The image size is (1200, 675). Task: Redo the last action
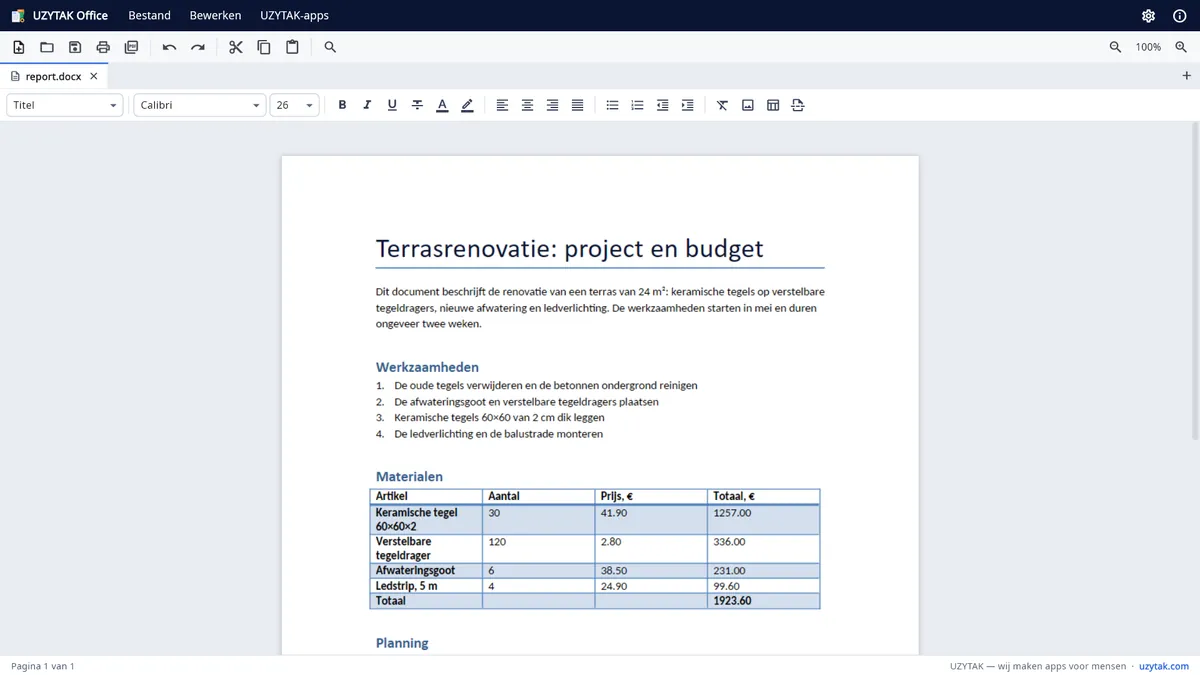click(198, 47)
